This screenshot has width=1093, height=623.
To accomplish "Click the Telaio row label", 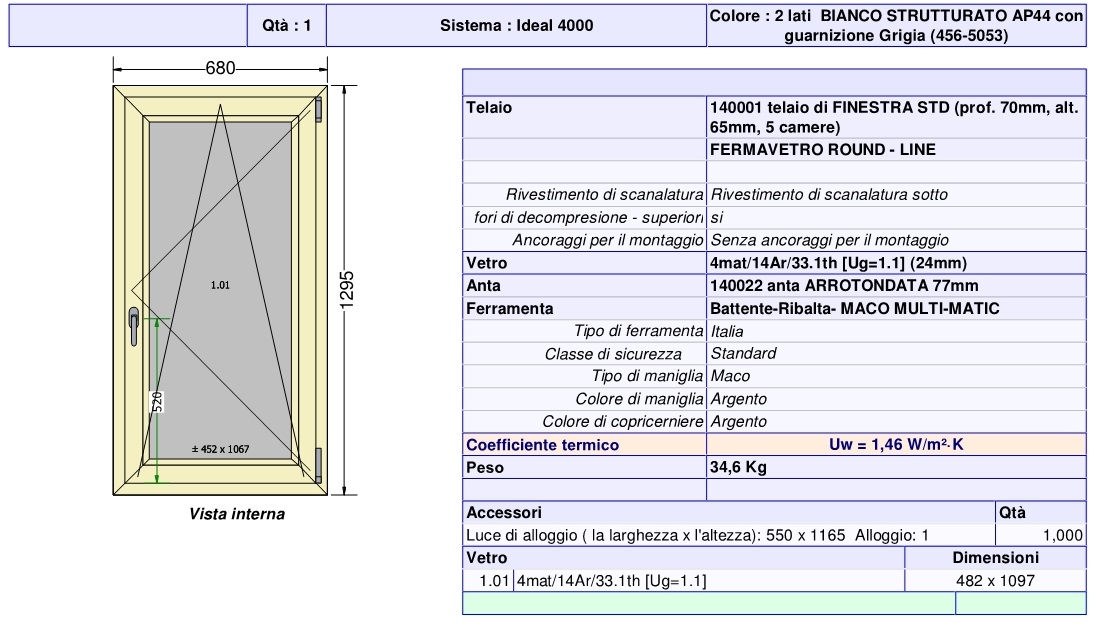I will point(489,108).
